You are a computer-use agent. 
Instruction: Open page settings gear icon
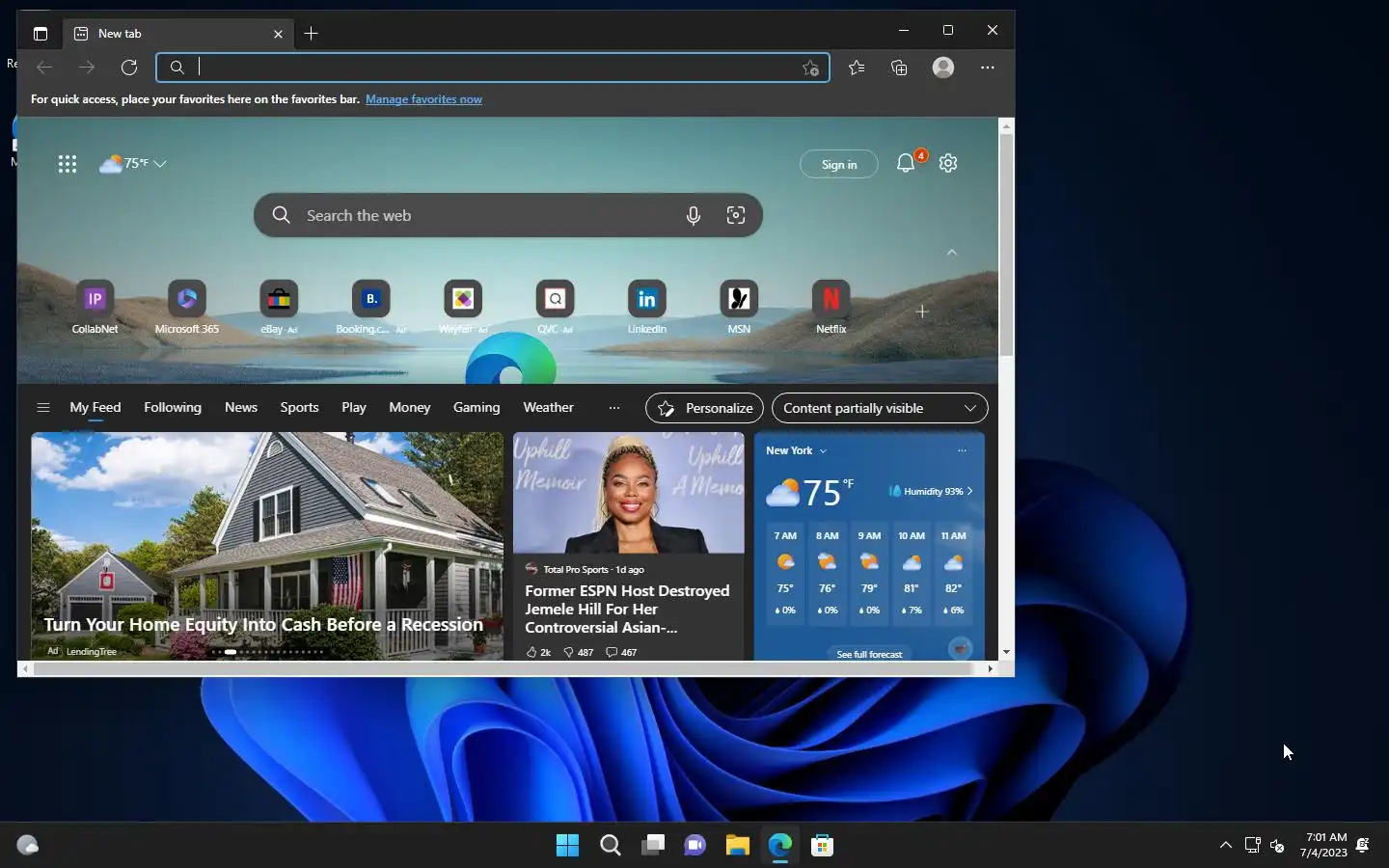click(x=948, y=163)
